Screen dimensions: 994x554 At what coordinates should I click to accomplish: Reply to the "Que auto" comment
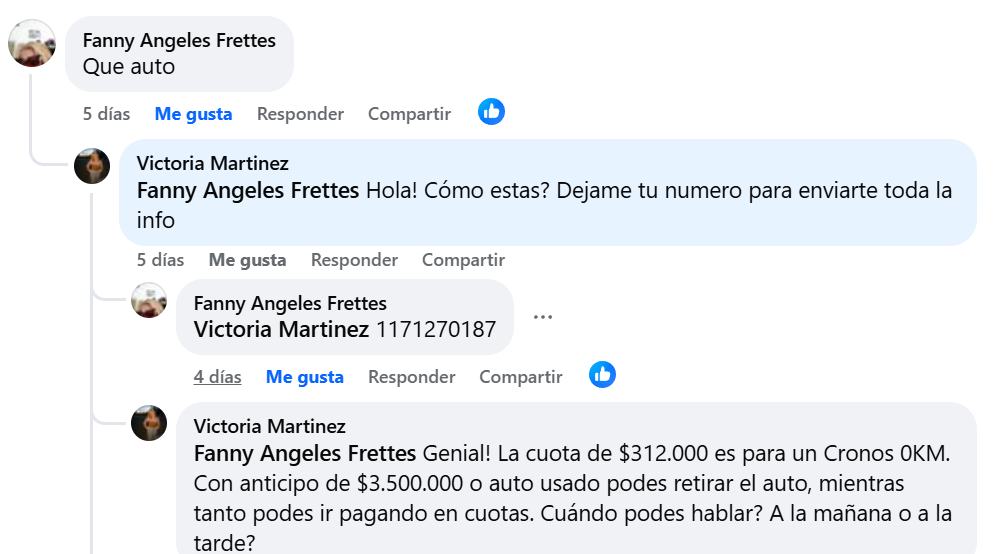[x=300, y=114]
